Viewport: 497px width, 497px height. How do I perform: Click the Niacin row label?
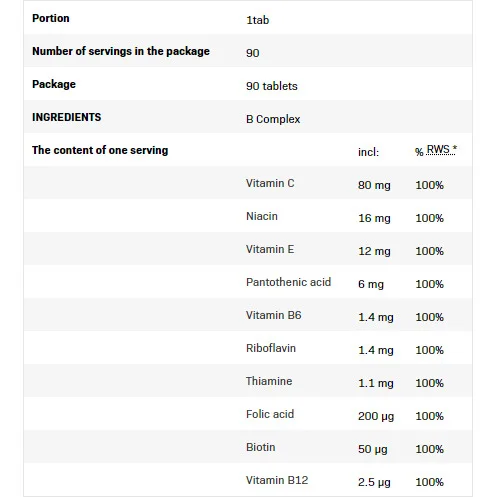tap(262, 216)
